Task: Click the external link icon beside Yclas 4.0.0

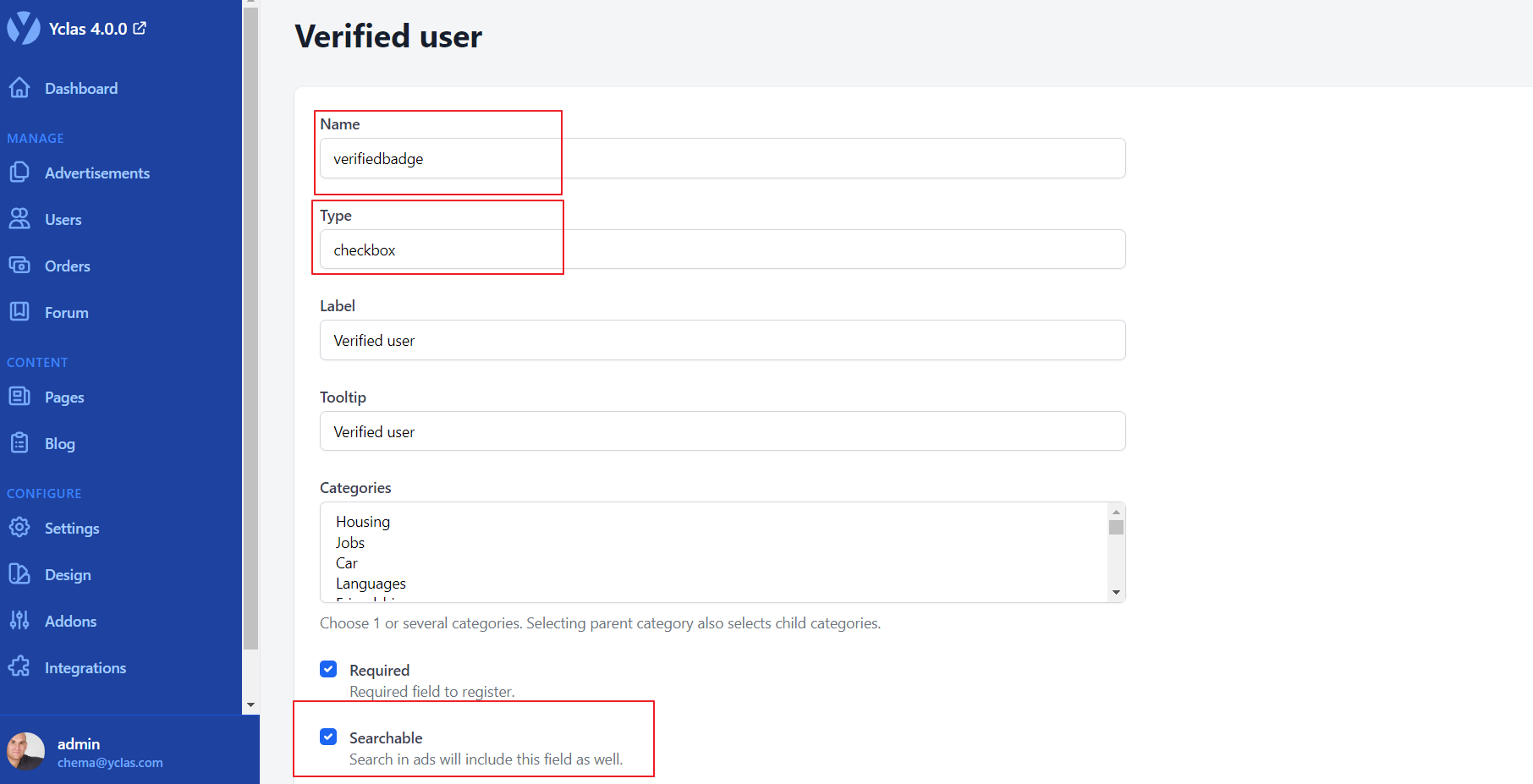Action: coord(140,28)
